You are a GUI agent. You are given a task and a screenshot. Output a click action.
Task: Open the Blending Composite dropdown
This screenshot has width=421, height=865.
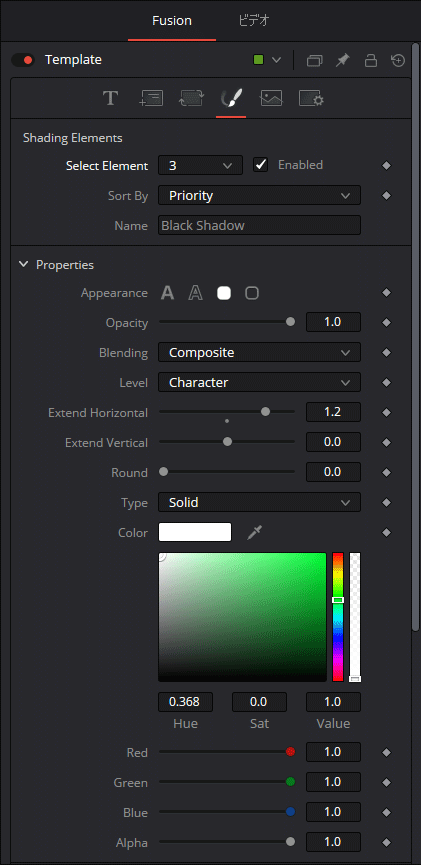(x=259, y=353)
